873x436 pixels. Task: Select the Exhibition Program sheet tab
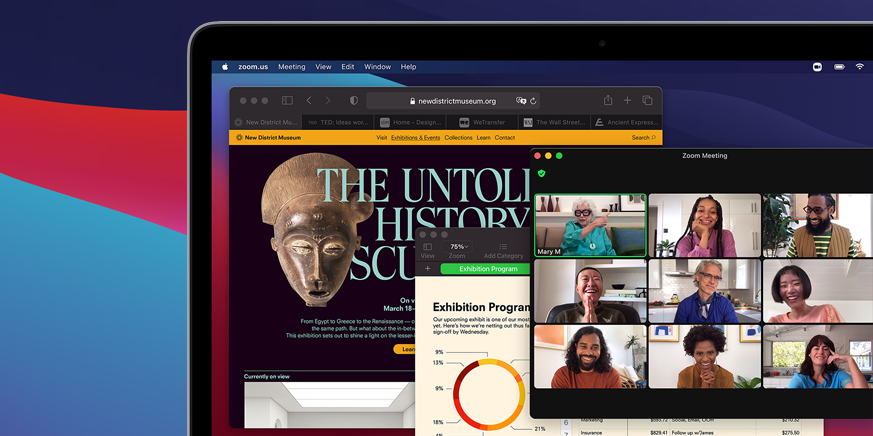[x=485, y=269]
